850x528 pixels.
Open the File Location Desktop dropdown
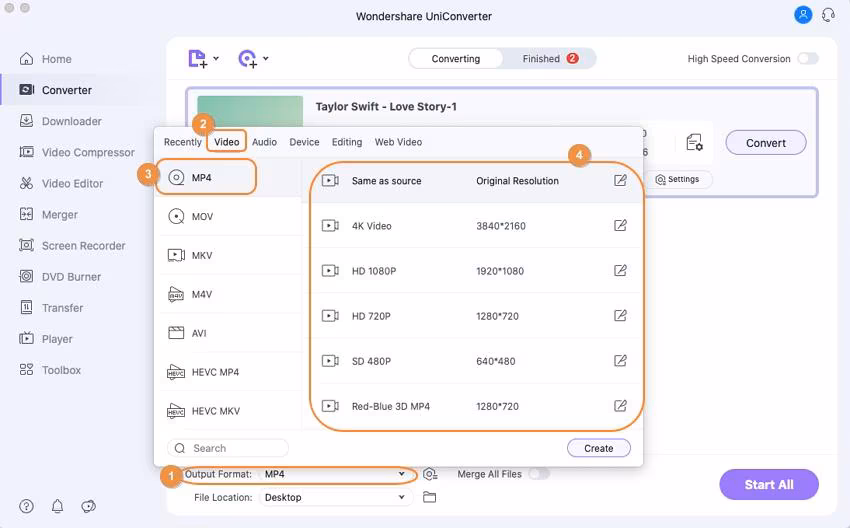[335, 497]
